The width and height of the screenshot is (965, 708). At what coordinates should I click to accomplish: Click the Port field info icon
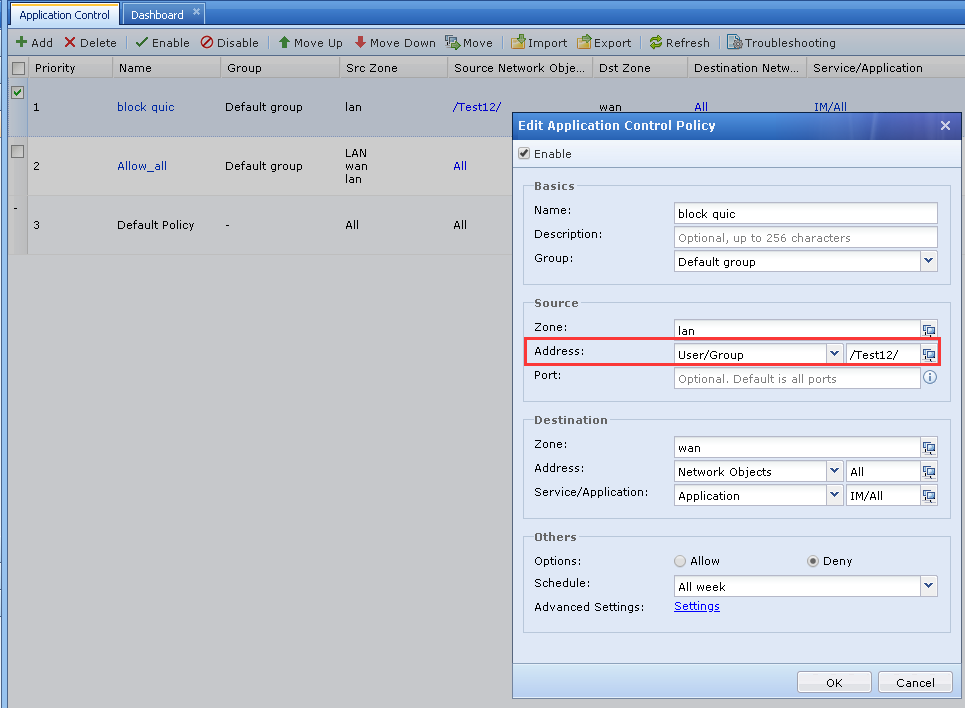(x=929, y=378)
